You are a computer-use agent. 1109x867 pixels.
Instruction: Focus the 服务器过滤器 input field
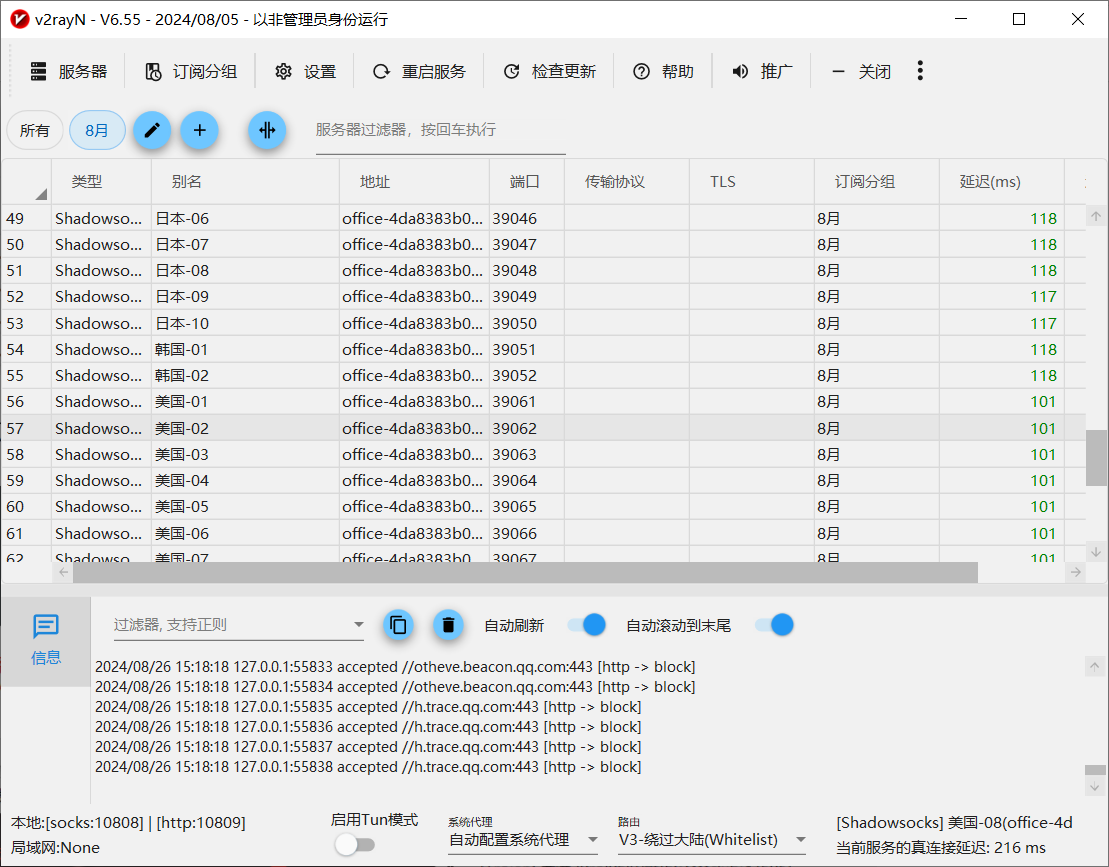point(440,131)
